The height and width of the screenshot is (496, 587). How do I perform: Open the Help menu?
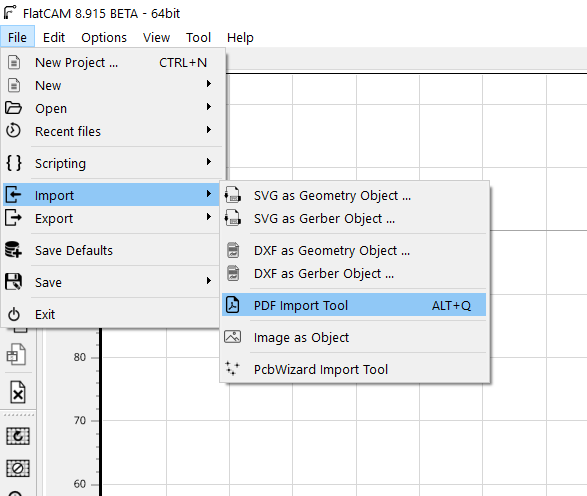[240, 37]
